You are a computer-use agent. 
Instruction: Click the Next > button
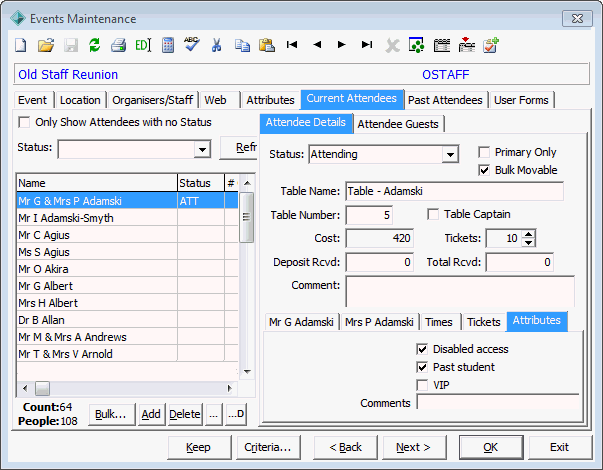[x=413, y=447]
